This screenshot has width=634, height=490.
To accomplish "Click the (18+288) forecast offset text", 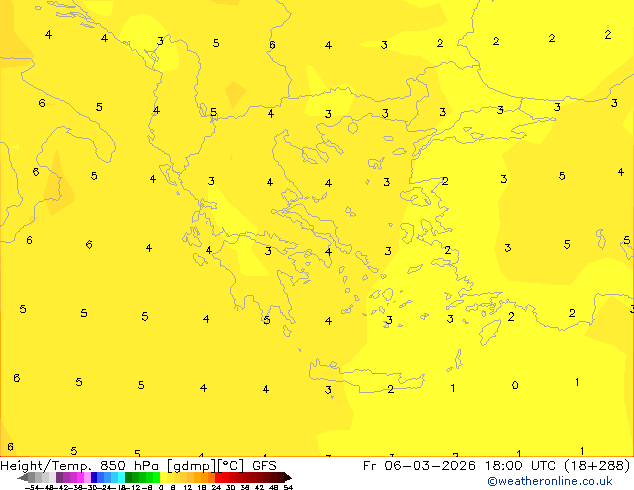I will click(598, 466).
